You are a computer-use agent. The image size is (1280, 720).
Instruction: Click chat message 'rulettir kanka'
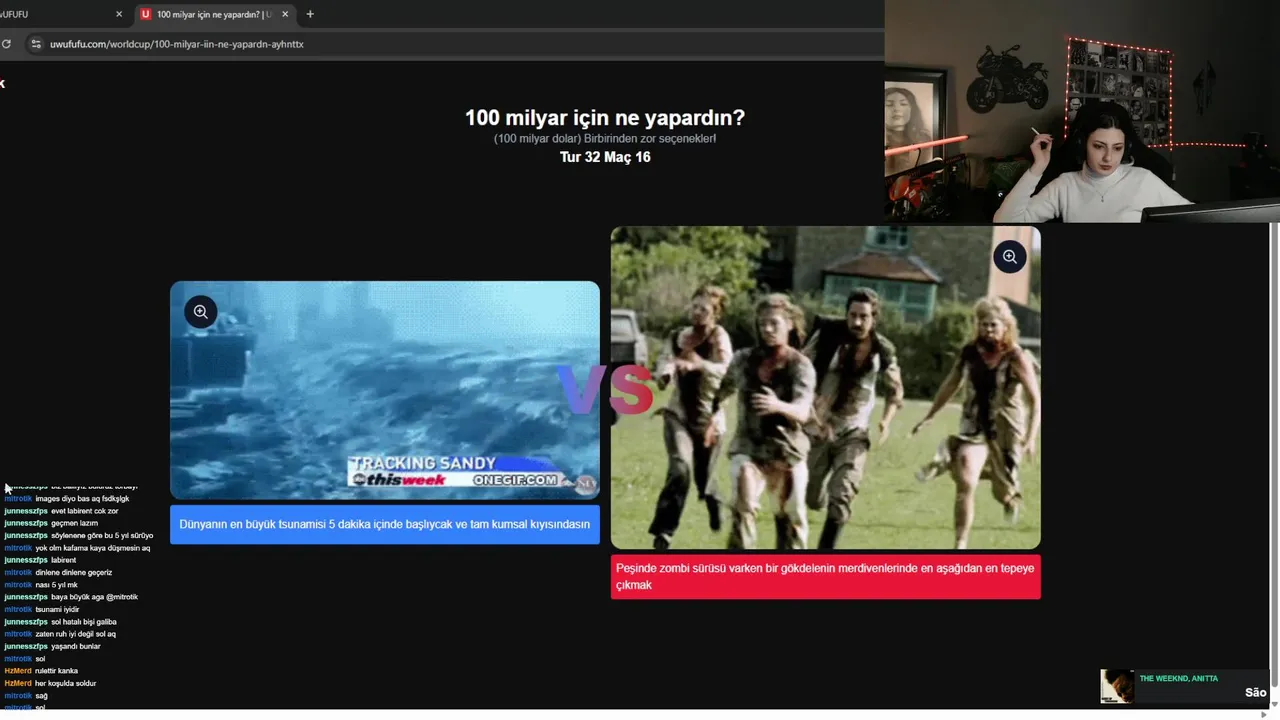(56, 671)
